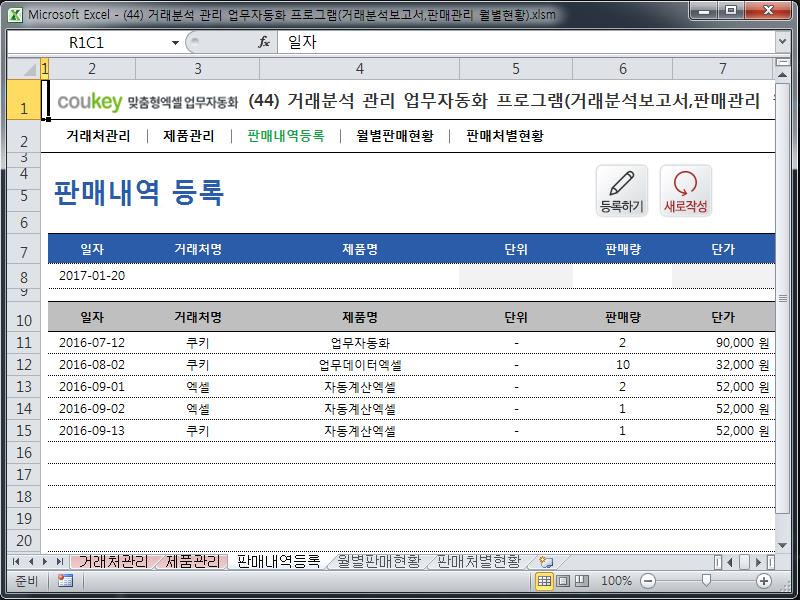
Task: Click the cell 90,000 원
Action: coord(723,343)
